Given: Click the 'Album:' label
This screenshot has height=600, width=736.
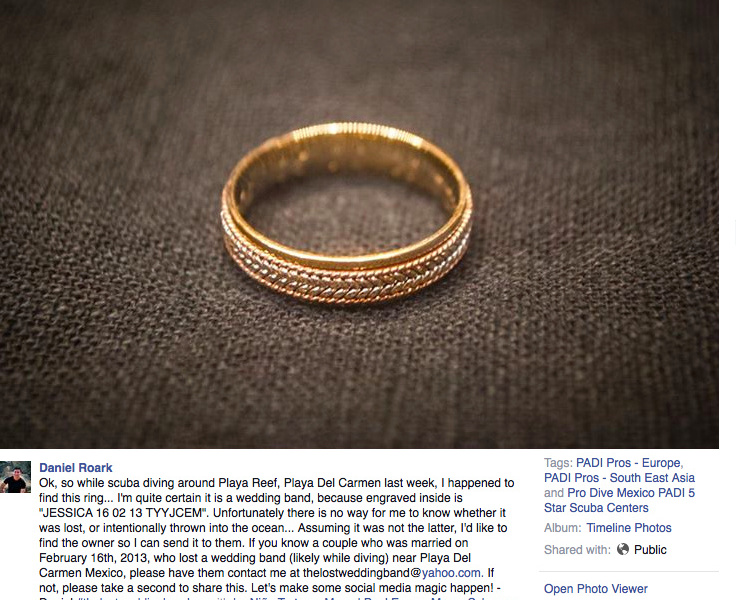Looking at the screenshot, I should coord(562,528).
